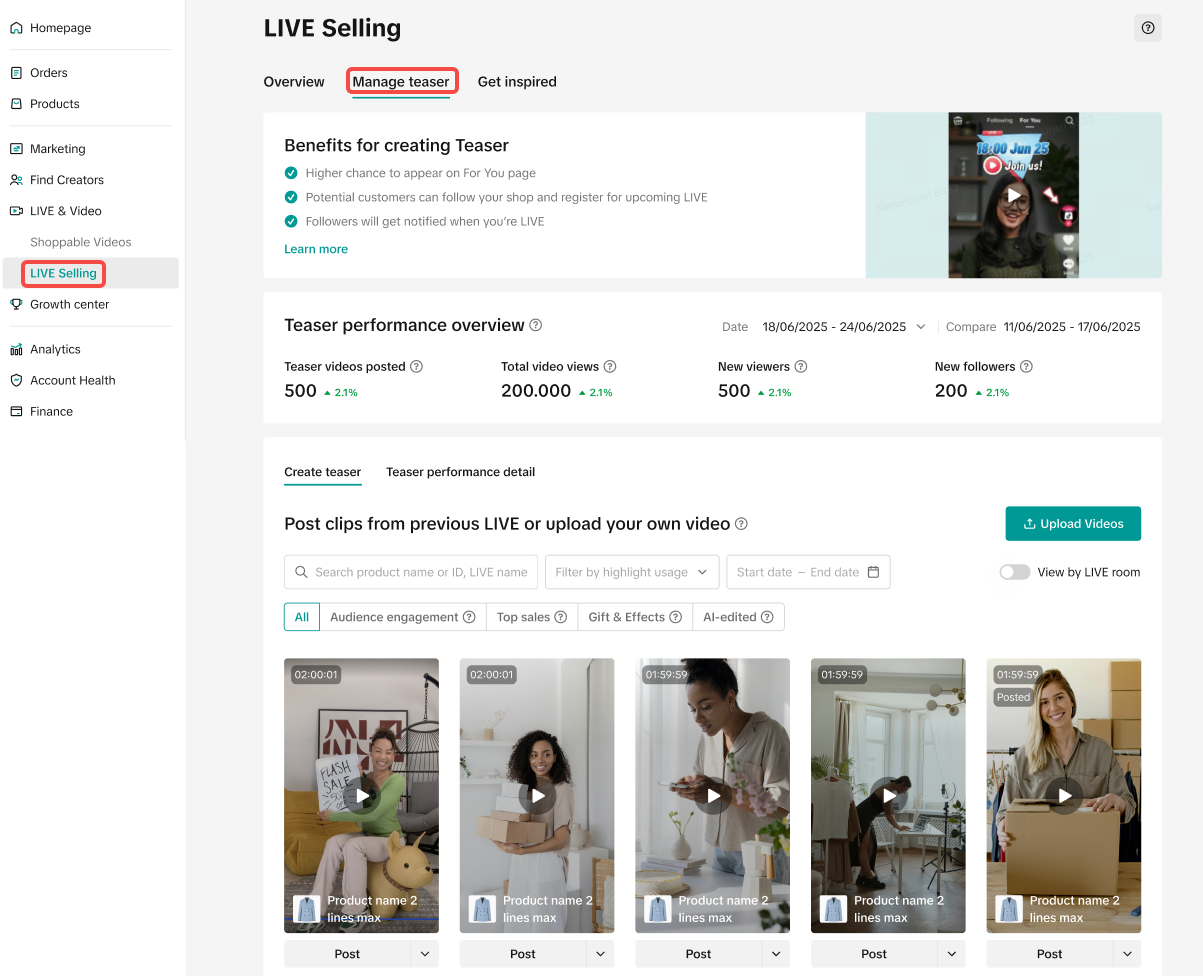Enable View by LIVE room toggle
Viewport: 1203px width, 976px height.
(1014, 572)
